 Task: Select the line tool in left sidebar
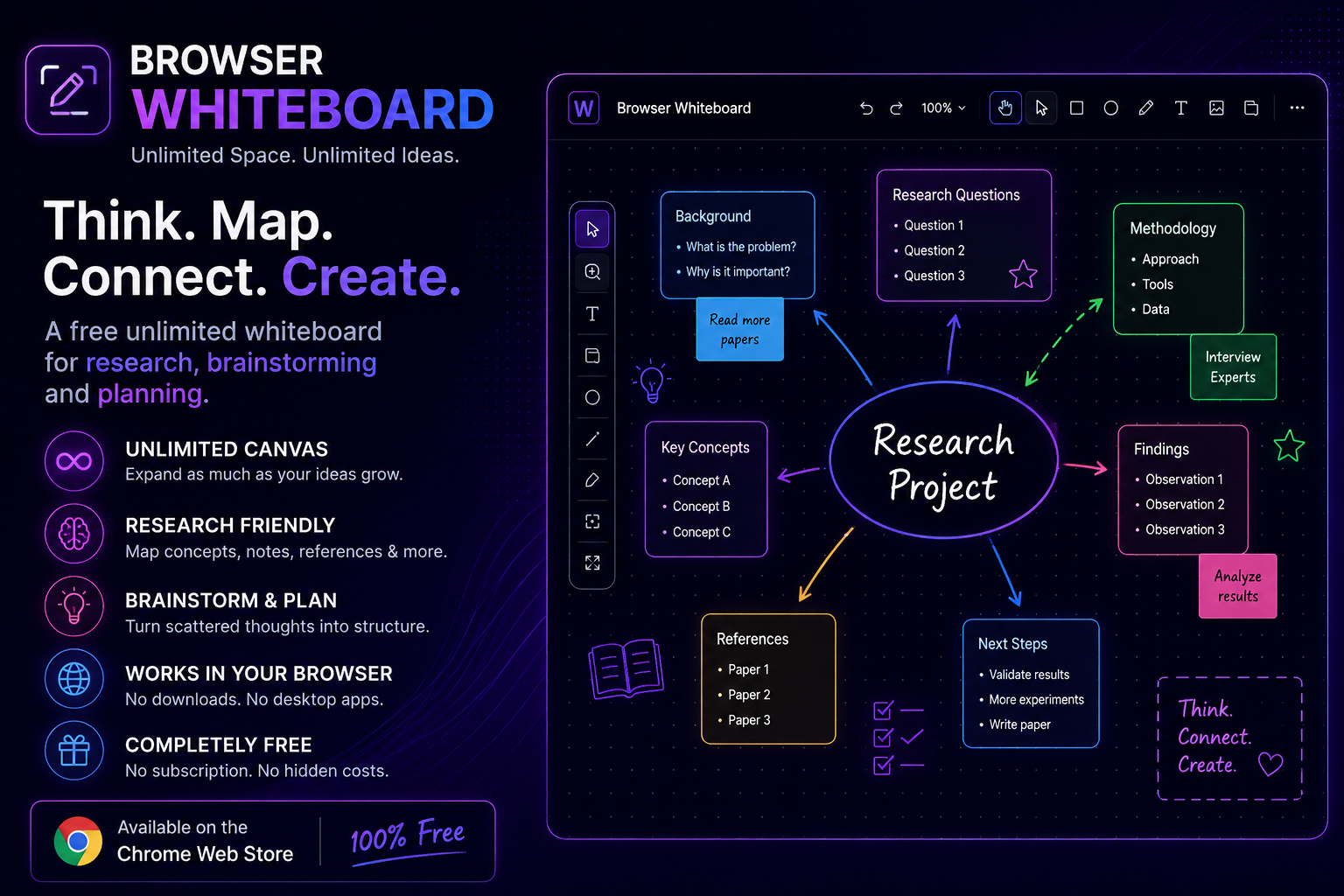tap(592, 439)
